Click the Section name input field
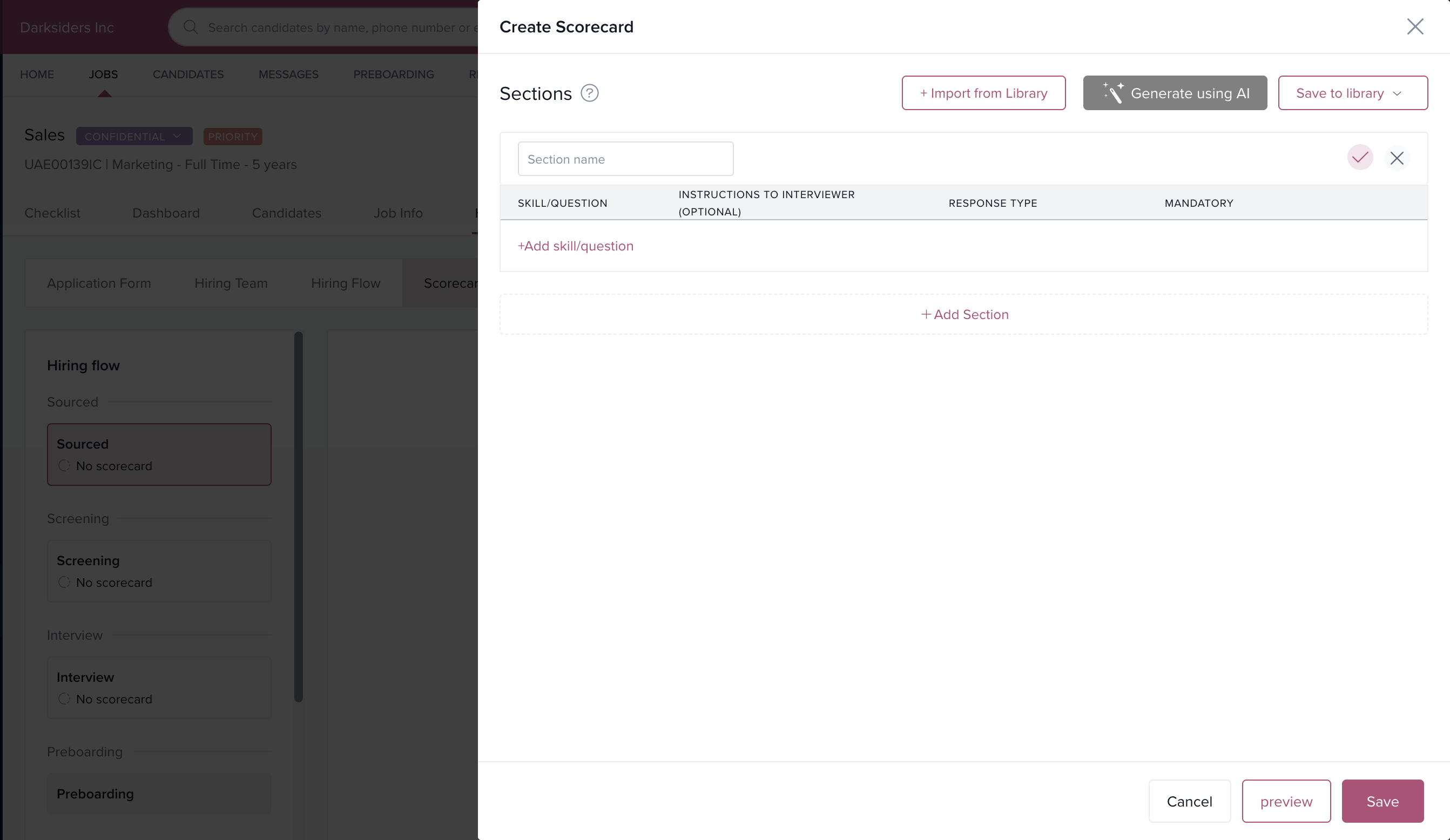1450x840 pixels. pos(625,159)
